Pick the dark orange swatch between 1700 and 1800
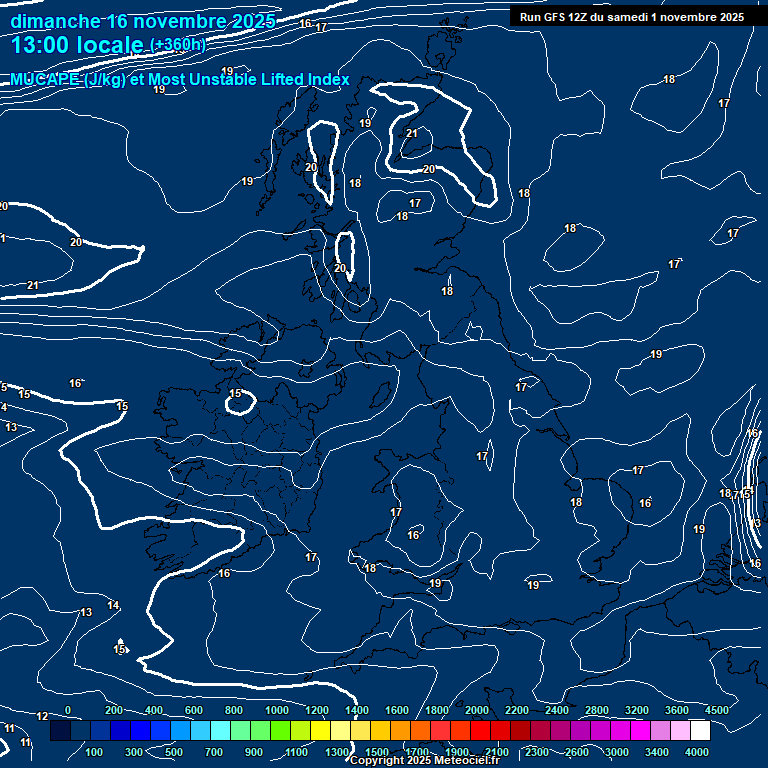This screenshot has height=768, width=768. 421,730
